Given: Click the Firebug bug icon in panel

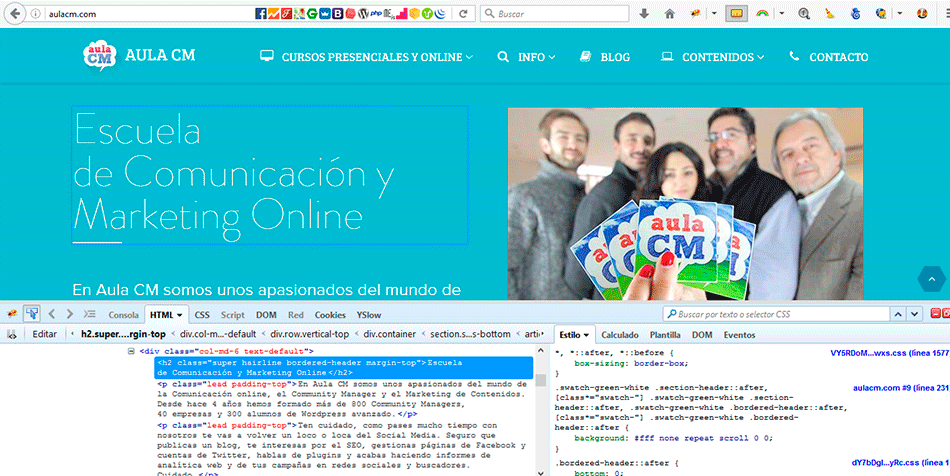Looking at the screenshot, I should tap(12, 314).
